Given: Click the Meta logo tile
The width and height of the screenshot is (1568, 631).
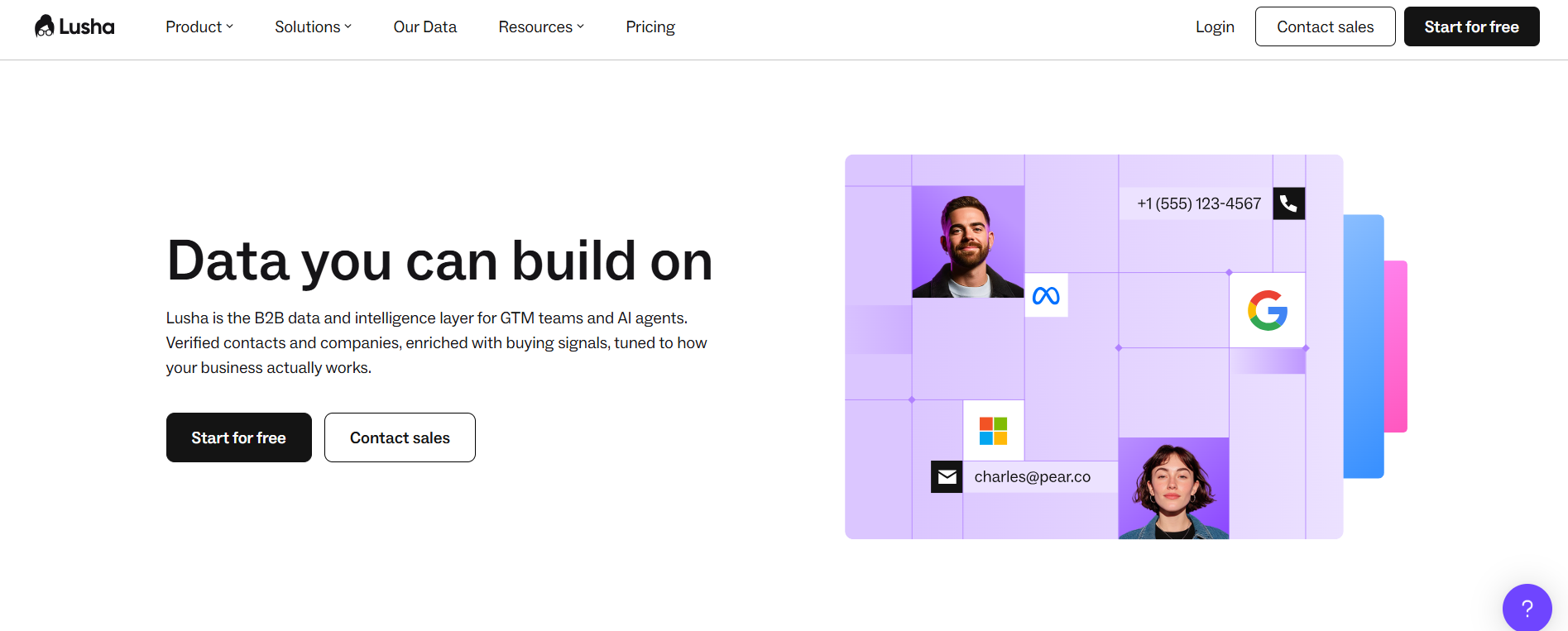Looking at the screenshot, I should pyautogui.click(x=1046, y=295).
